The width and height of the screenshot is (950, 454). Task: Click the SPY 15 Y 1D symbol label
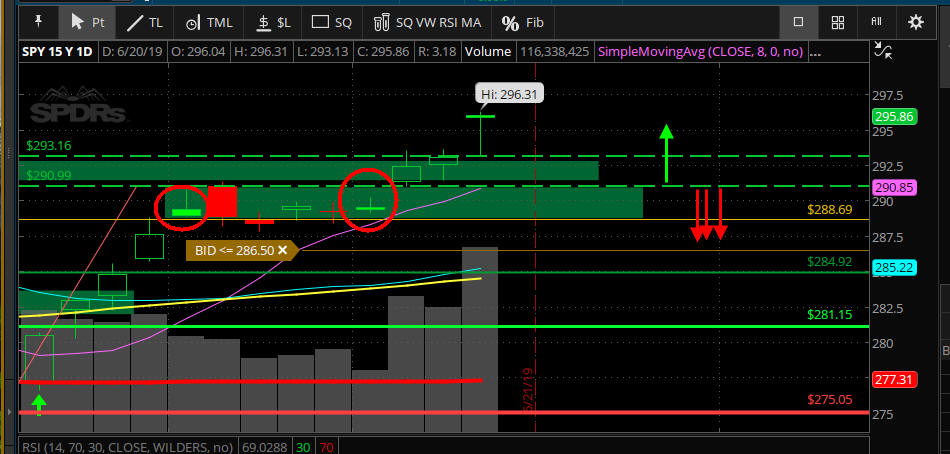(x=57, y=52)
